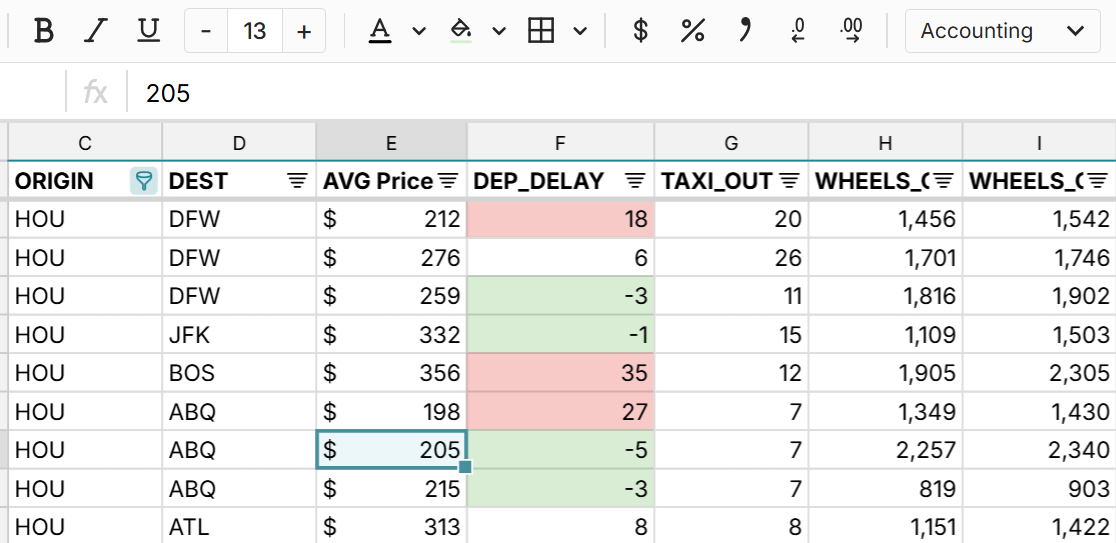Open the text color dropdown arrow

419,31
